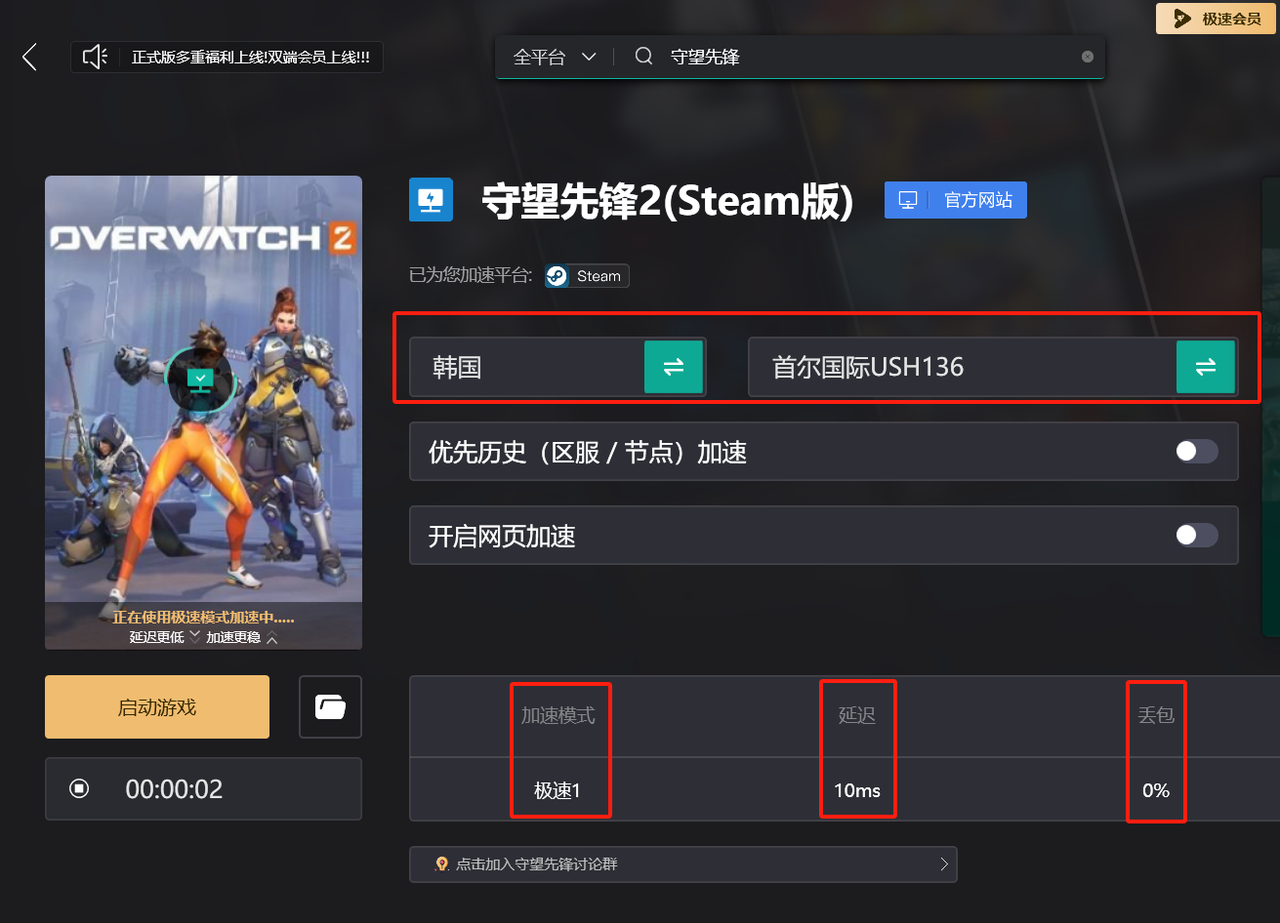Viewport: 1280px width, 923px height.
Task: Click the 延迟 column header
Action: click(x=857, y=716)
